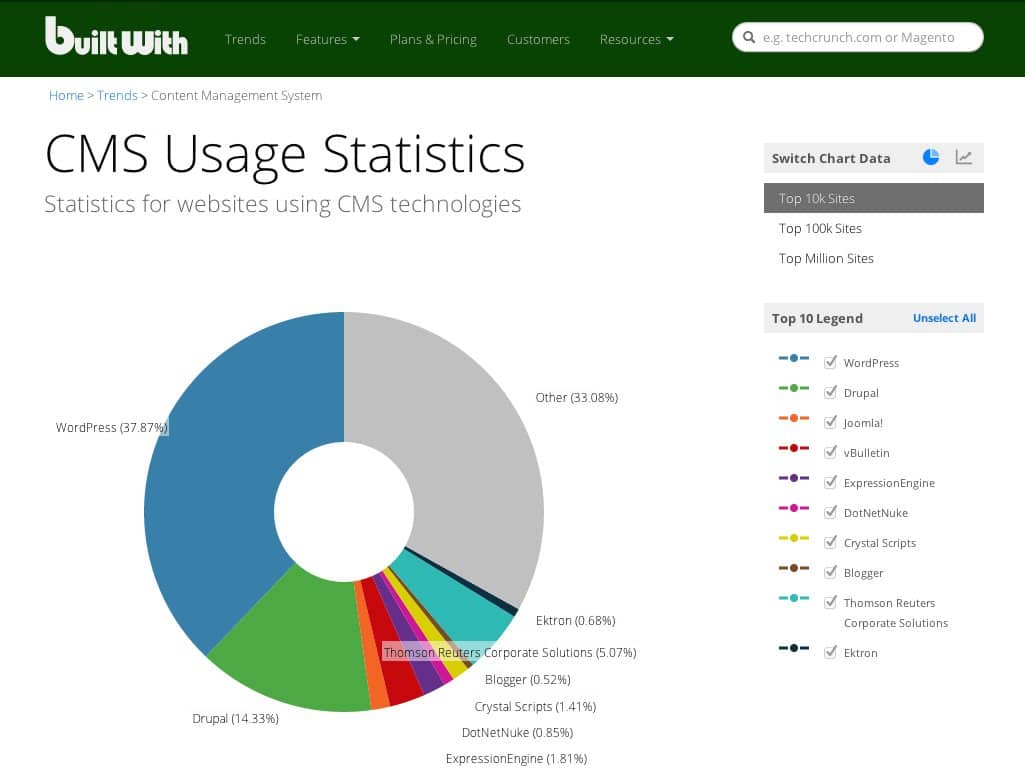The image size is (1025, 771).
Task: Click the Blogger legend line marker
Action: click(794, 568)
